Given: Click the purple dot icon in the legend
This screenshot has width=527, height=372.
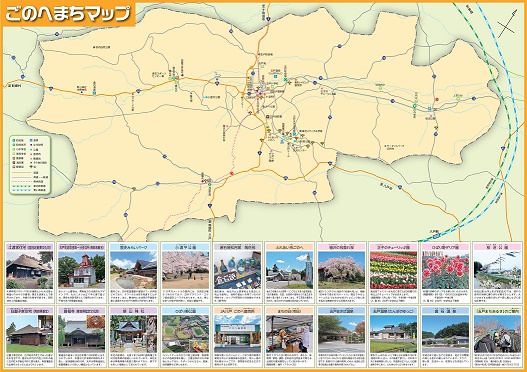Looking at the screenshot, I should (31, 145).
